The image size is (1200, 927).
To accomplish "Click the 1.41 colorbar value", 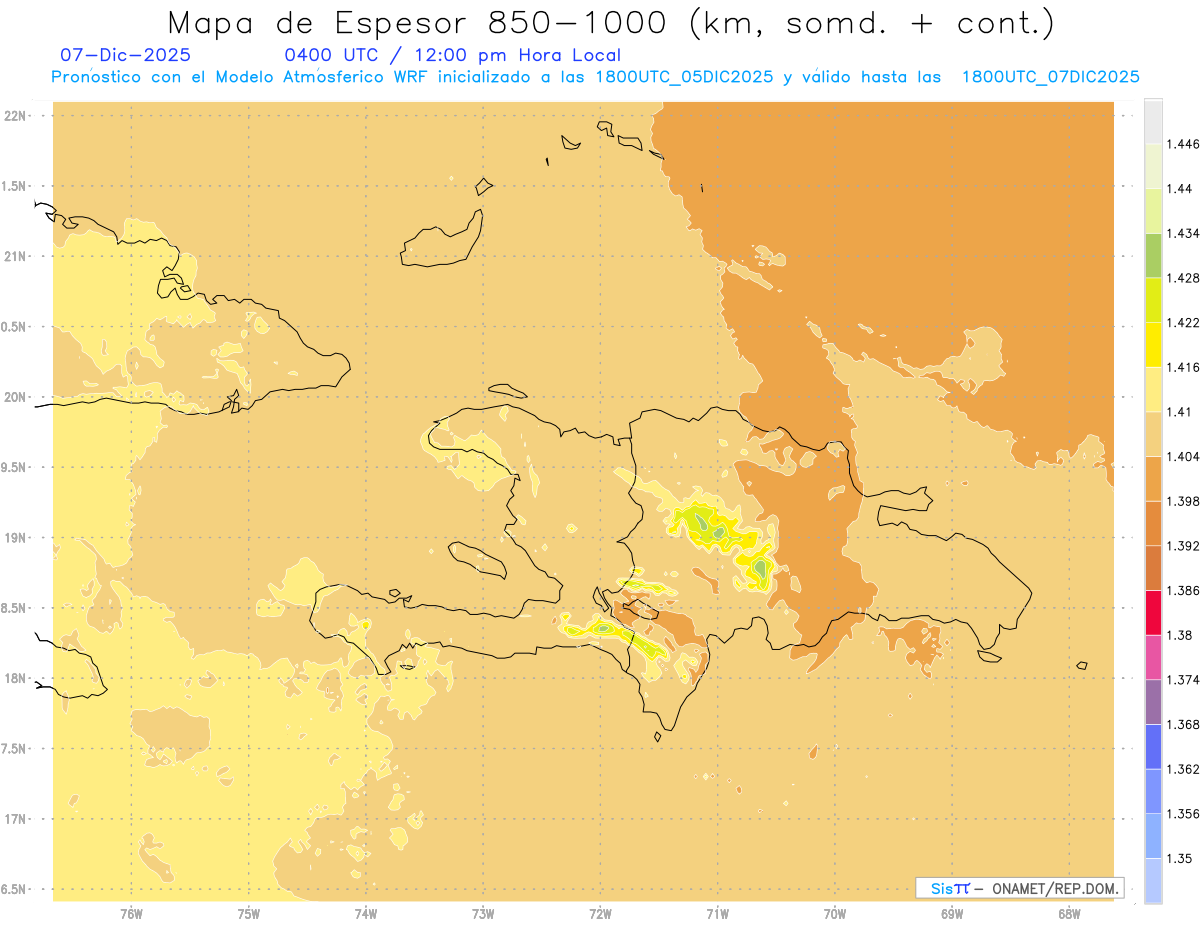I will [1180, 412].
